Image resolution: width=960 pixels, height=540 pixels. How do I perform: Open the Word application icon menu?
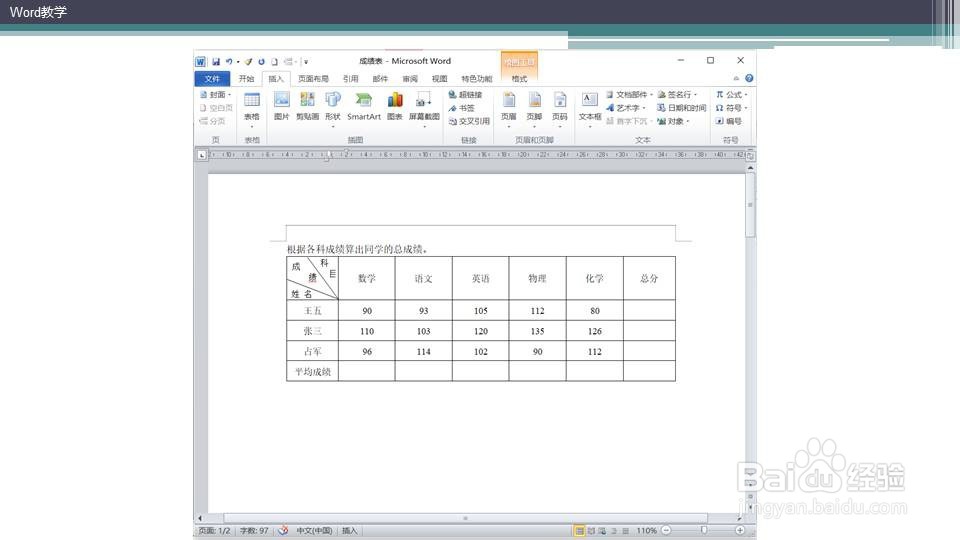(200, 62)
